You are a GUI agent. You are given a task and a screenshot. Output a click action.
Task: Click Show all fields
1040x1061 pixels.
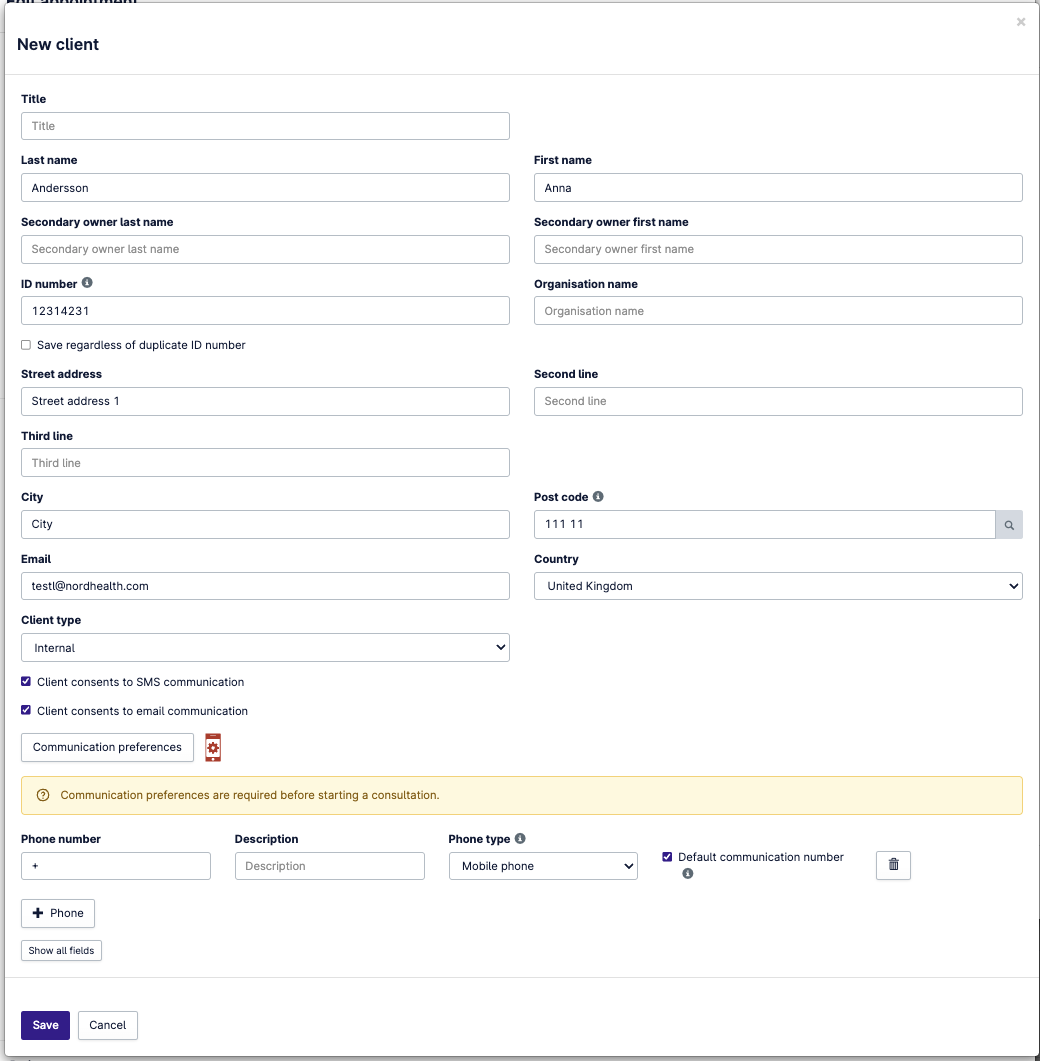61,950
